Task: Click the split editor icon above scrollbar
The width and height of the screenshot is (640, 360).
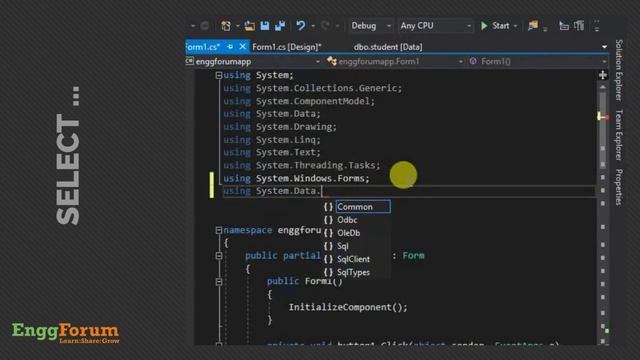Action: coord(602,75)
